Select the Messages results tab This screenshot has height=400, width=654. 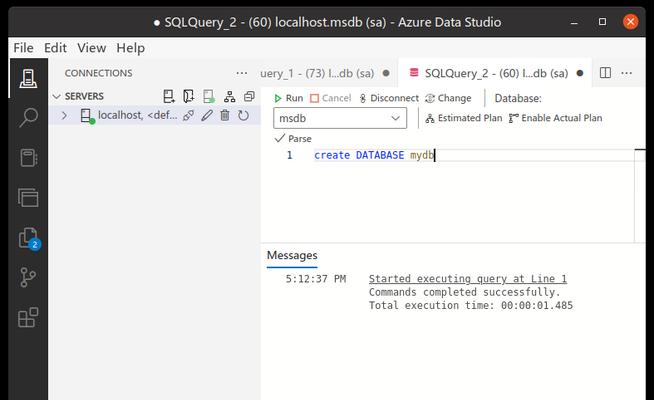[292, 255]
